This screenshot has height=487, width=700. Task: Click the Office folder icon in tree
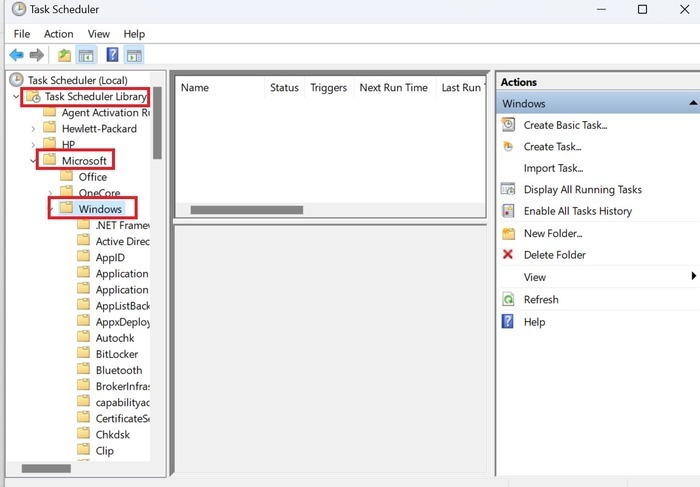(67, 176)
